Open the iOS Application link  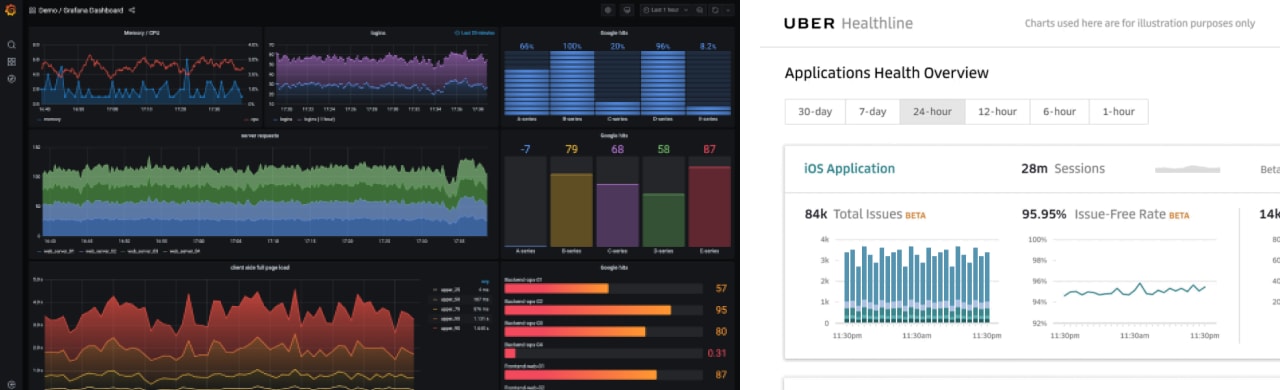click(x=849, y=168)
